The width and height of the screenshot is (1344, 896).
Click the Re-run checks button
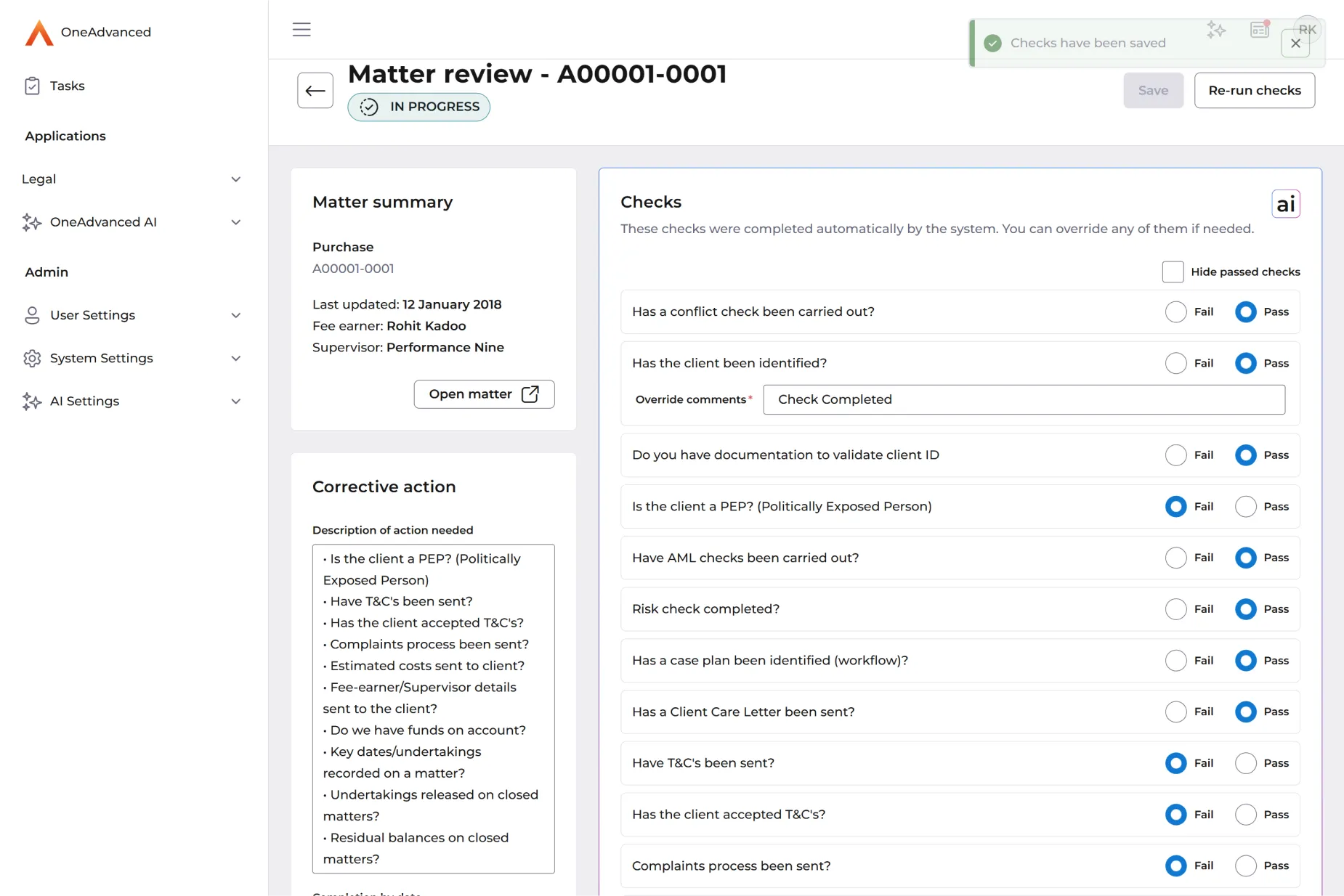pyautogui.click(x=1254, y=91)
